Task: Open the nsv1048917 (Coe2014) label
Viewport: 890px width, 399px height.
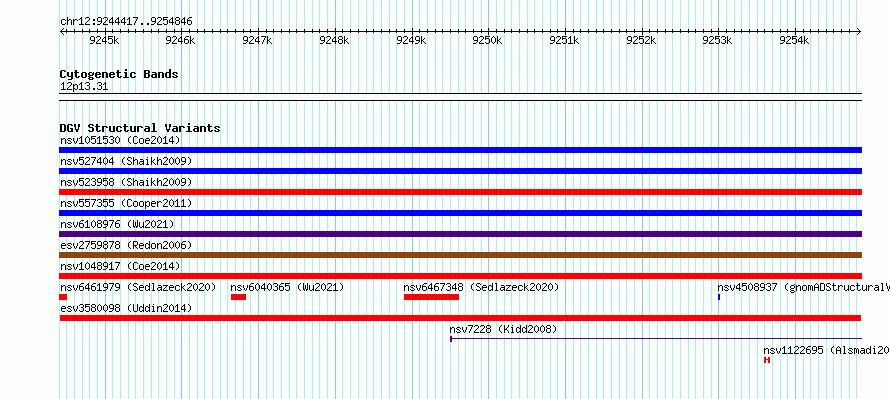Action: 120,266
